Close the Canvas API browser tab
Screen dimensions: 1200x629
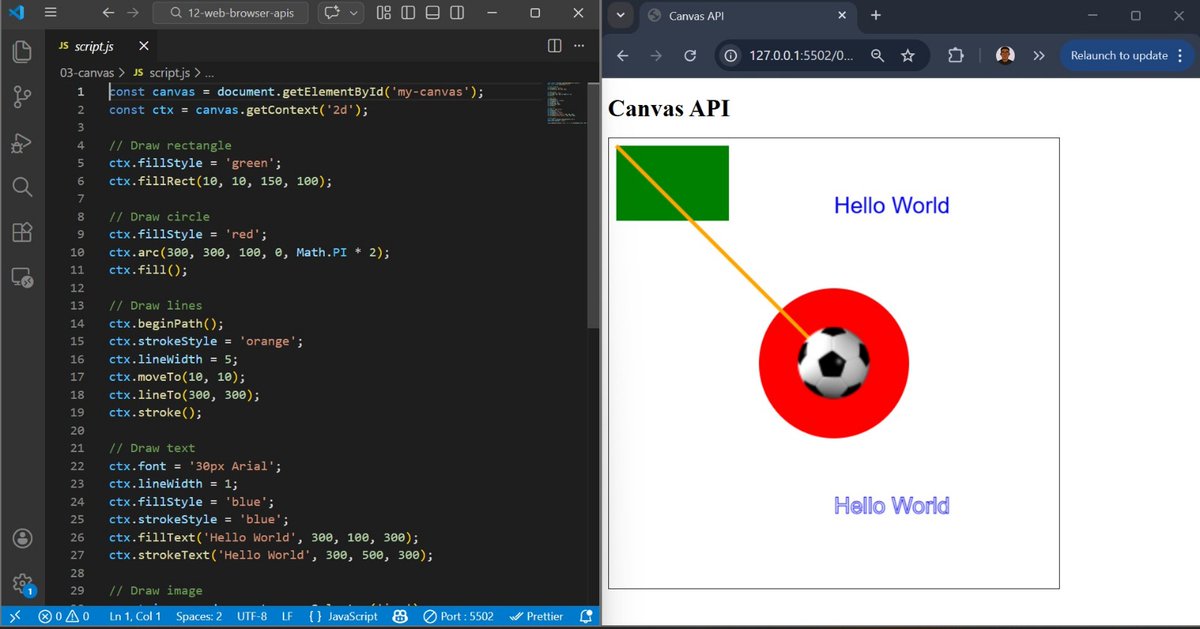pyautogui.click(x=841, y=16)
